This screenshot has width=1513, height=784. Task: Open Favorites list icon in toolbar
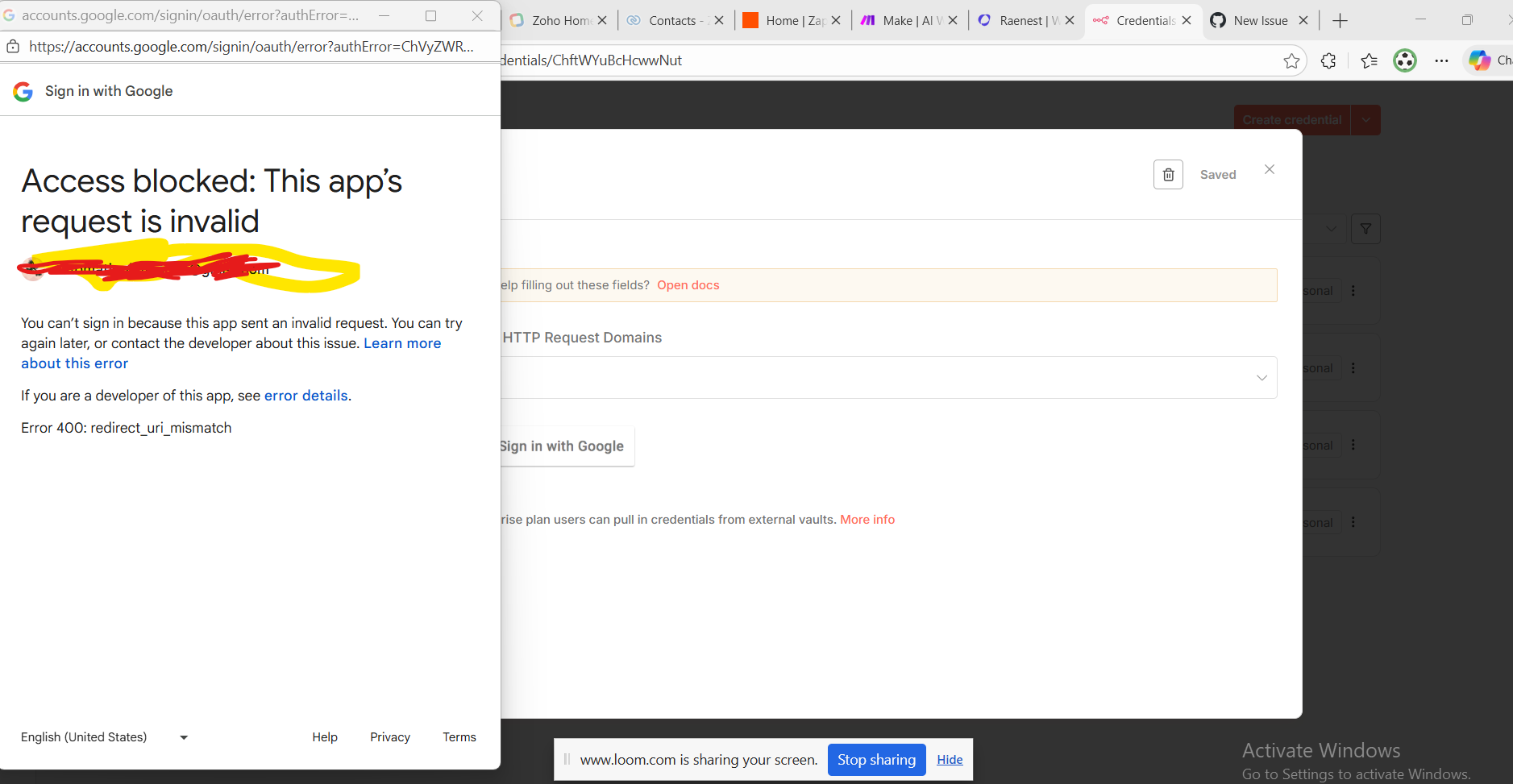[x=1369, y=60]
